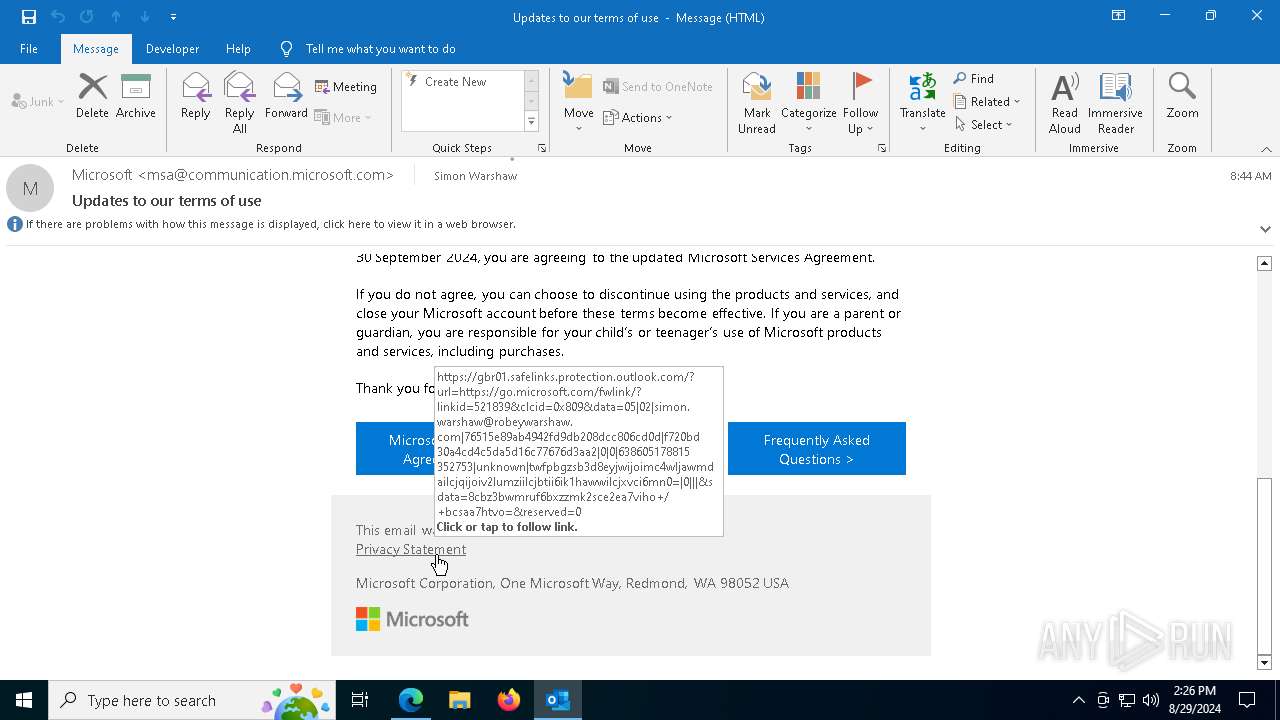This screenshot has width=1280, height=720.
Task: Mark the message as Unread
Action: point(757,102)
